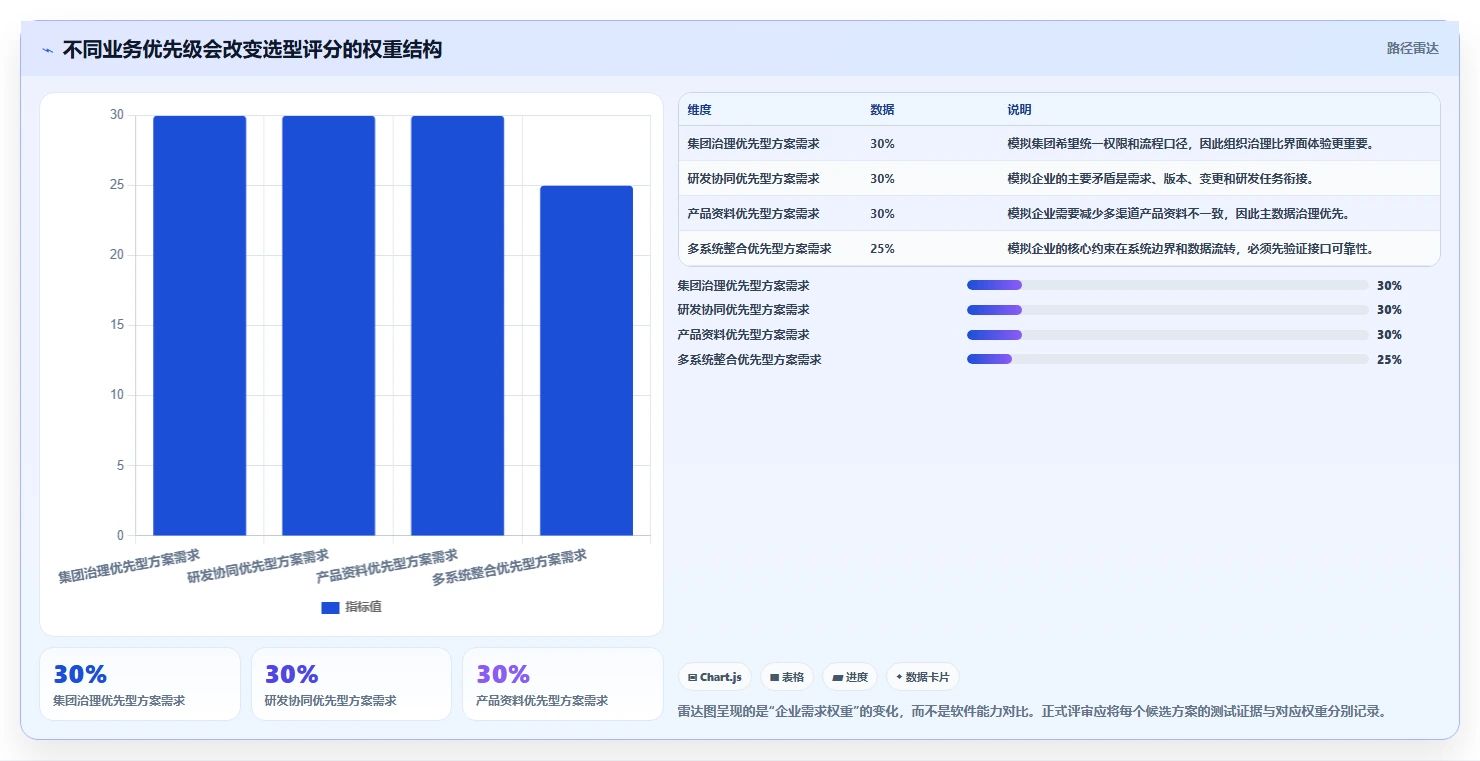Click the 数据 column header
1480x761 pixels.
pyautogui.click(x=882, y=110)
